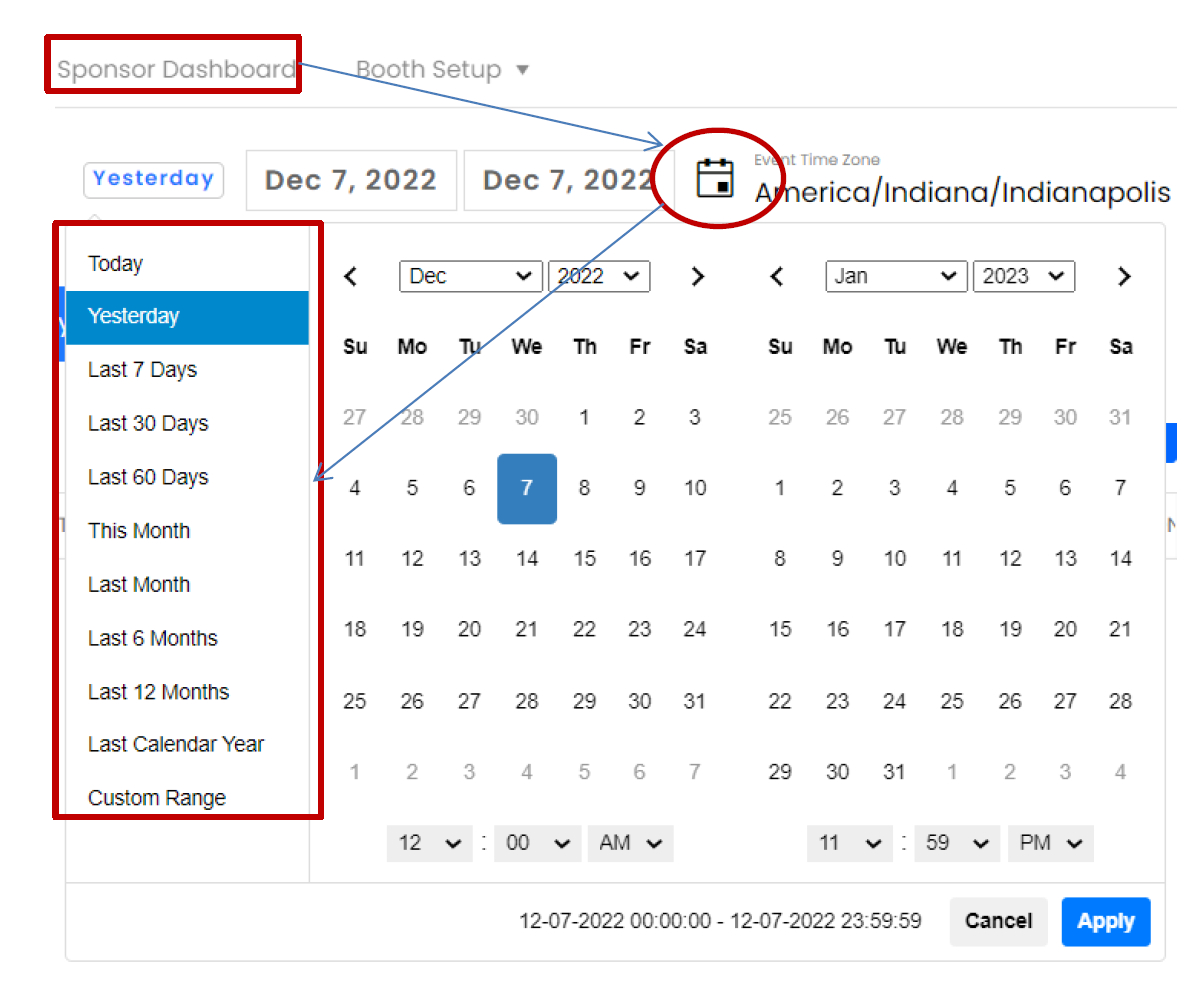Click the start date field Dec 7, 2022
This screenshot has height=1008, width=1204.
[351, 180]
